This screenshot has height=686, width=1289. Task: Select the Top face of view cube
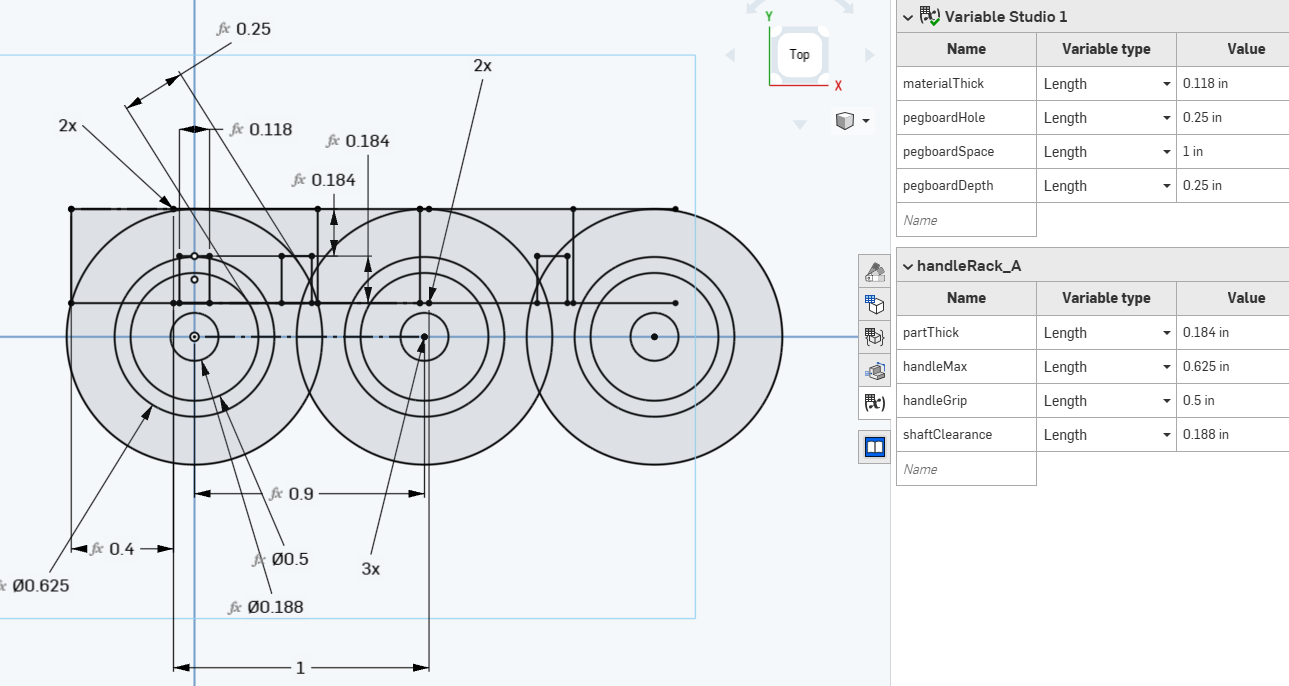(799, 54)
